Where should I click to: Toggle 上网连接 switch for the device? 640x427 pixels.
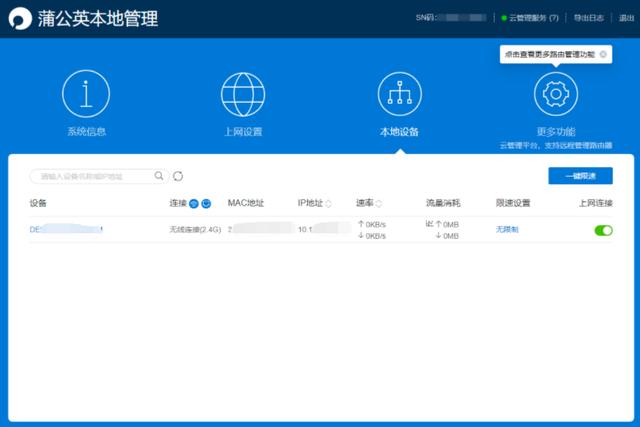pyautogui.click(x=603, y=230)
